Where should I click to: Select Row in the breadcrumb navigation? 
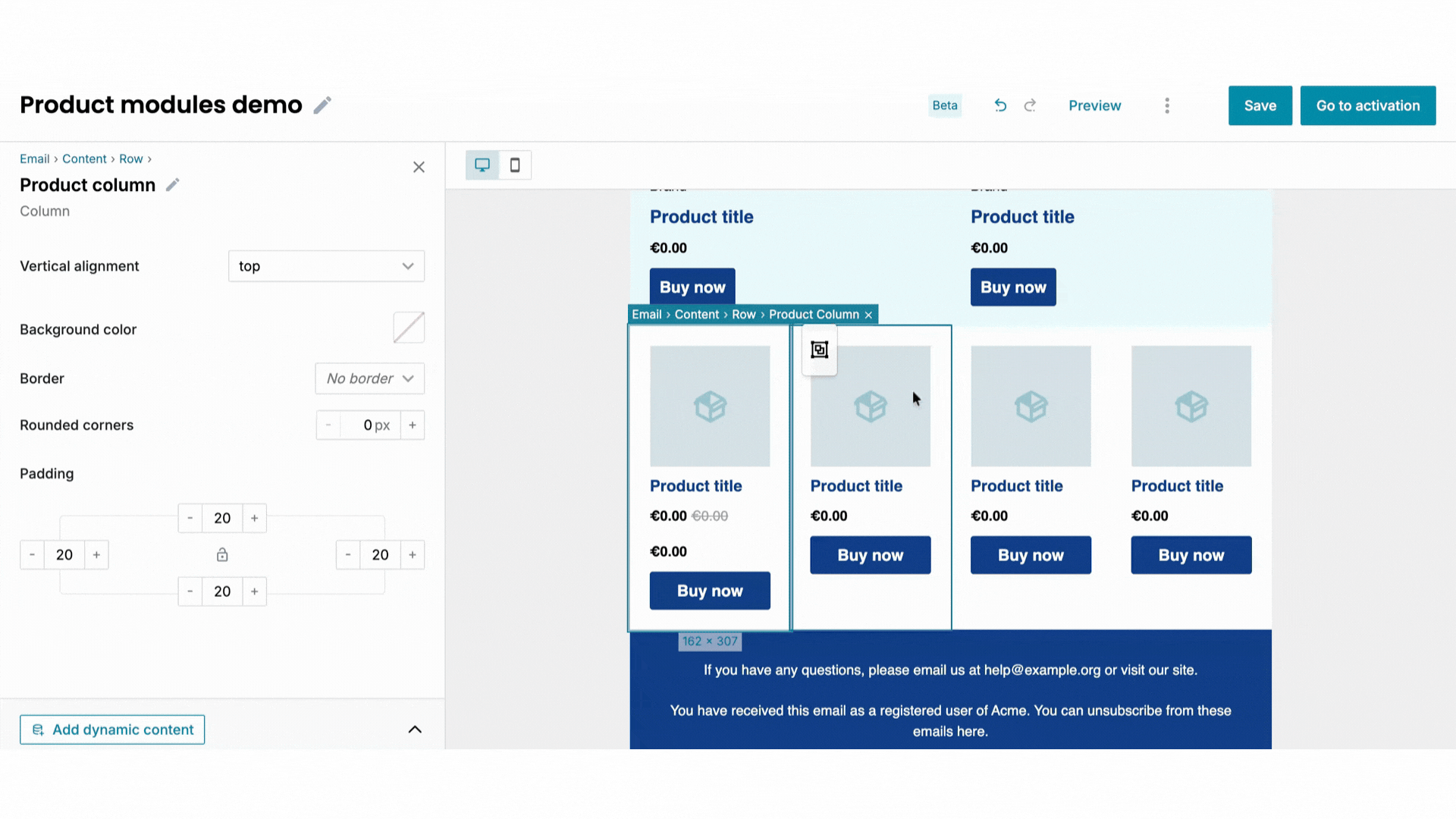[x=130, y=158]
